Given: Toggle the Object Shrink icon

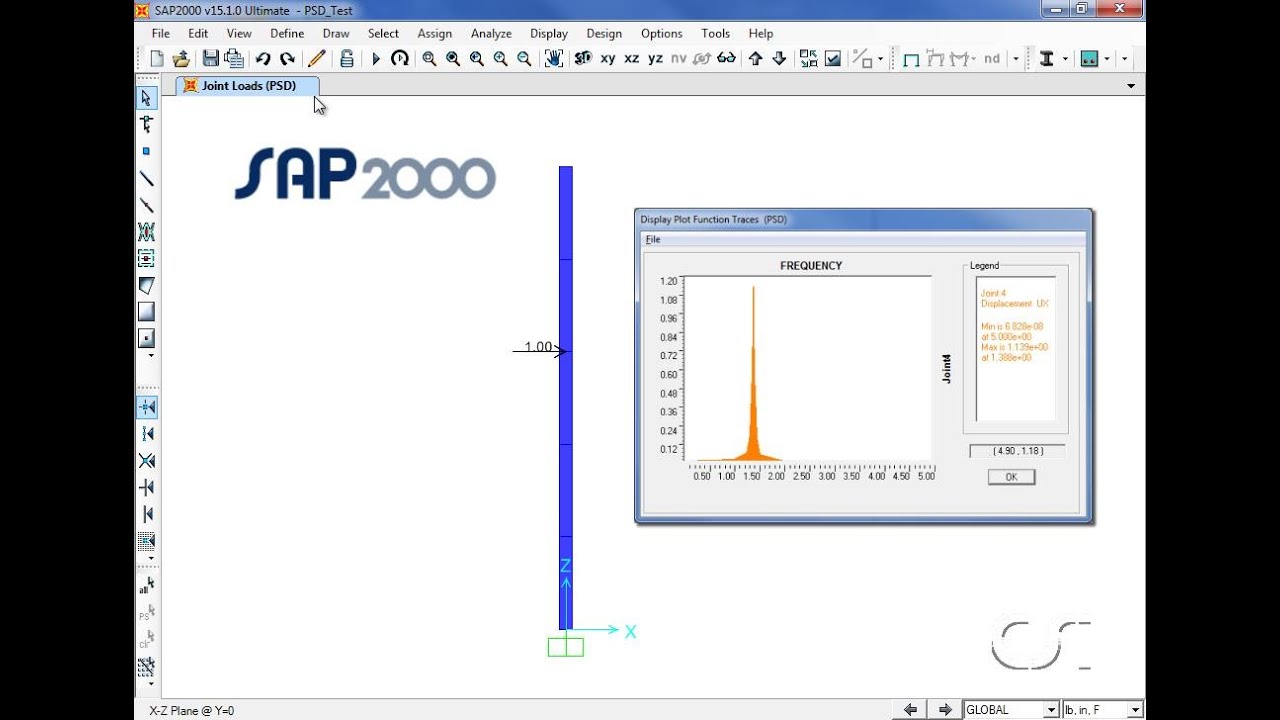Looking at the screenshot, I should tap(808, 59).
